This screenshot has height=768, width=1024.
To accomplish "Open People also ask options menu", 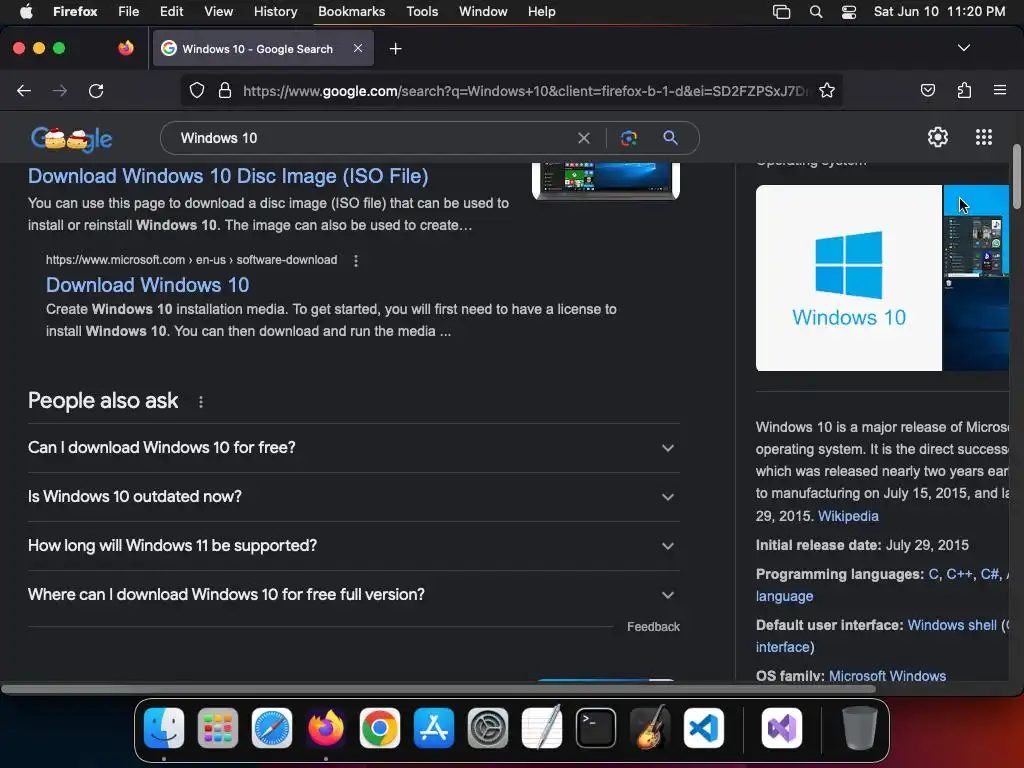I will tap(200, 402).
